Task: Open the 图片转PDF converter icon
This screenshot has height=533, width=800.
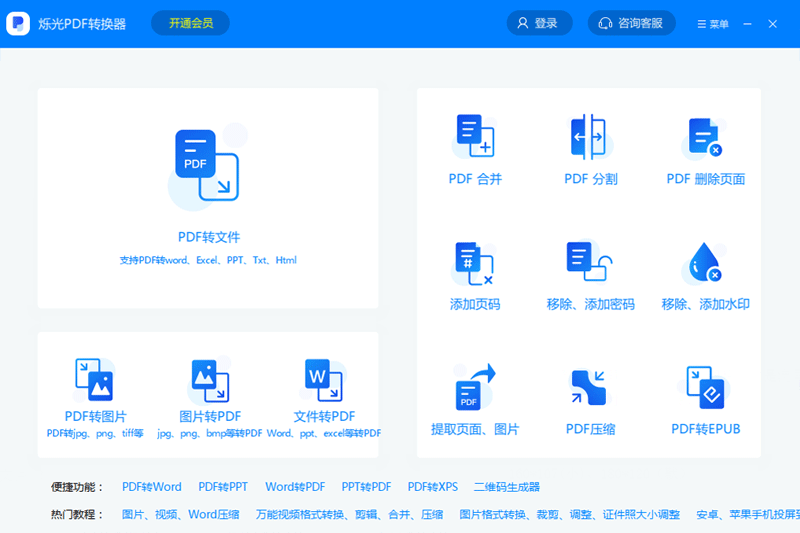Action: coord(209,380)
